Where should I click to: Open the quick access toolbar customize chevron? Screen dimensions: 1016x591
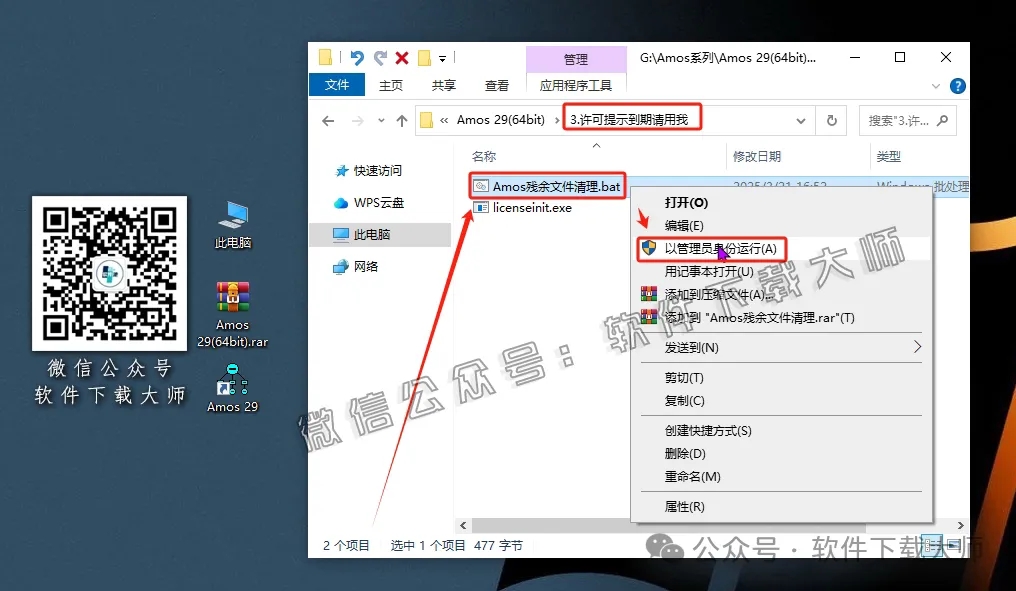(441, 57)
